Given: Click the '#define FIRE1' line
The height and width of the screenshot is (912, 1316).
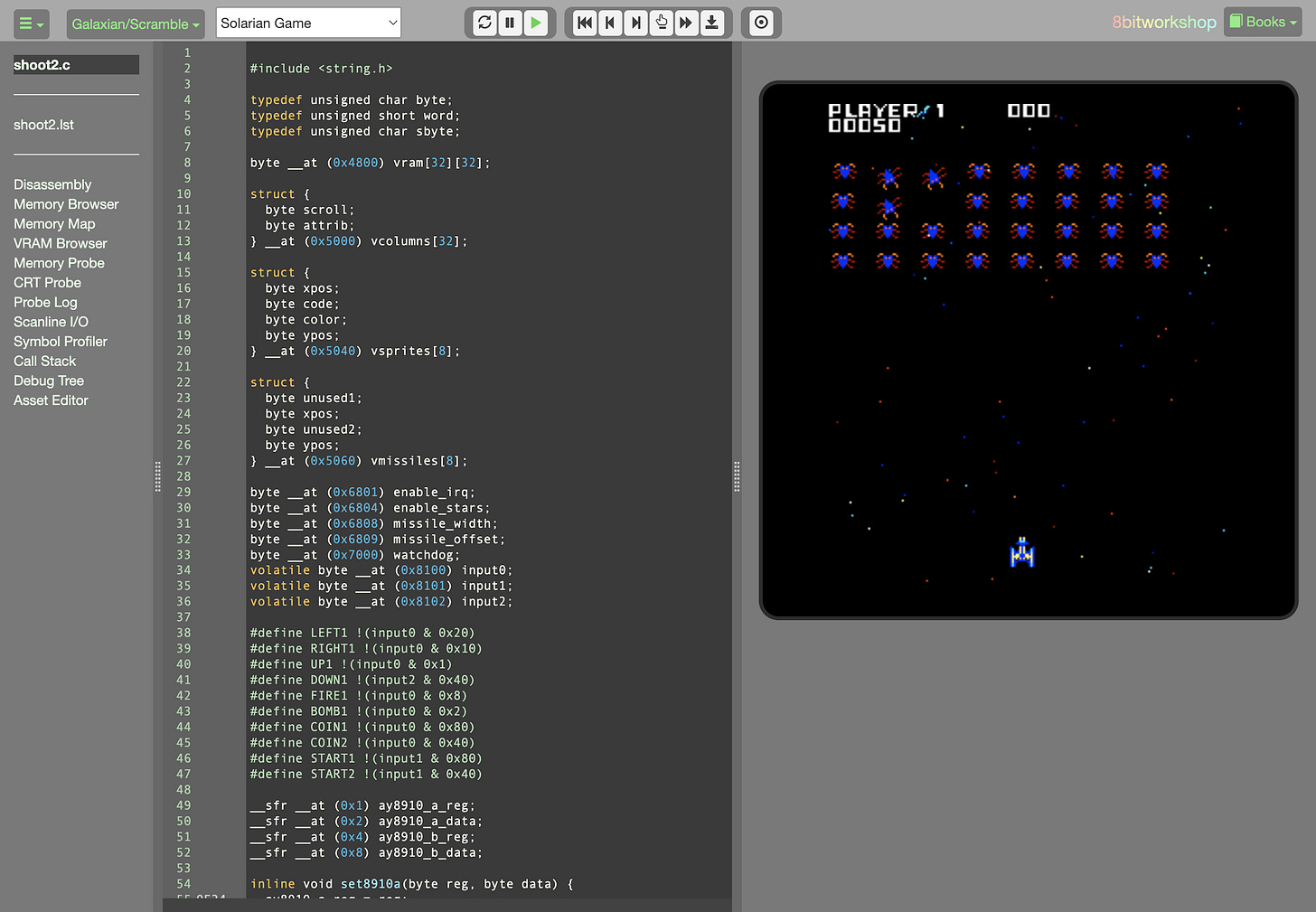Looking at the screenshot, I should click(359, 696).
